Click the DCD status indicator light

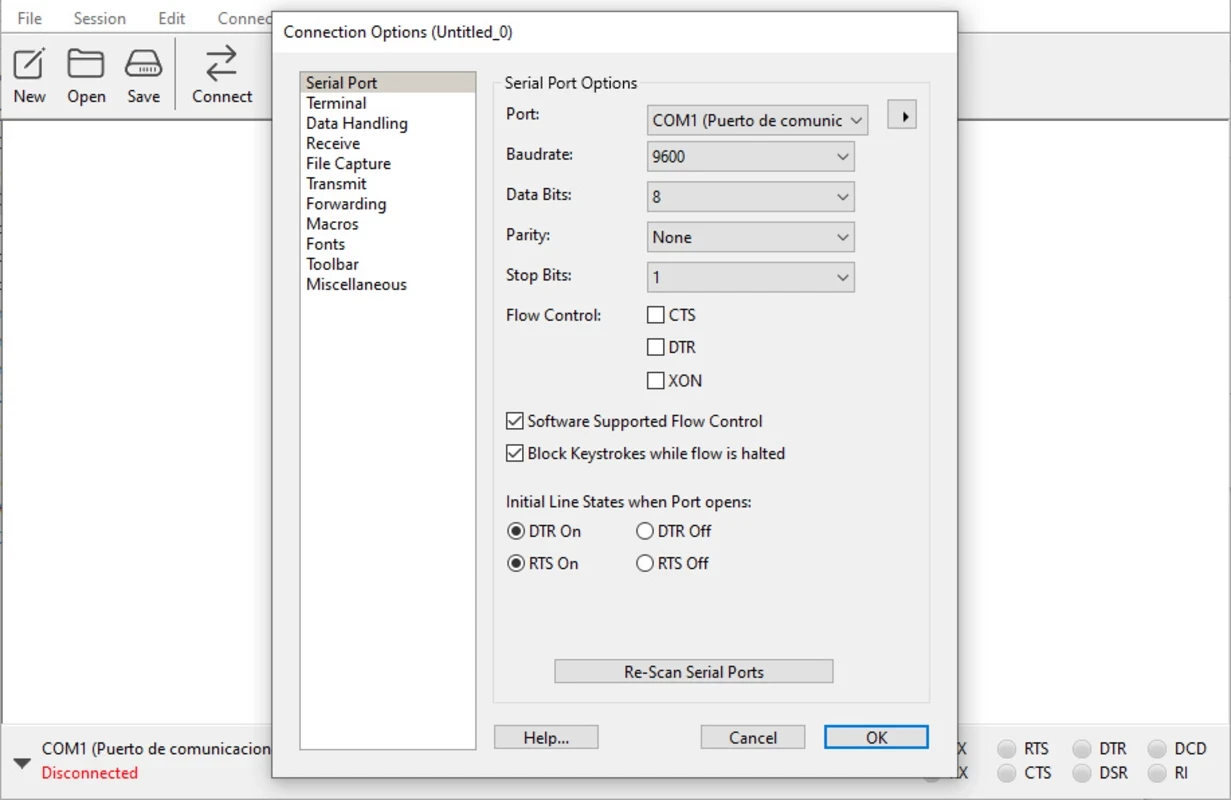tap(1157, 749)
